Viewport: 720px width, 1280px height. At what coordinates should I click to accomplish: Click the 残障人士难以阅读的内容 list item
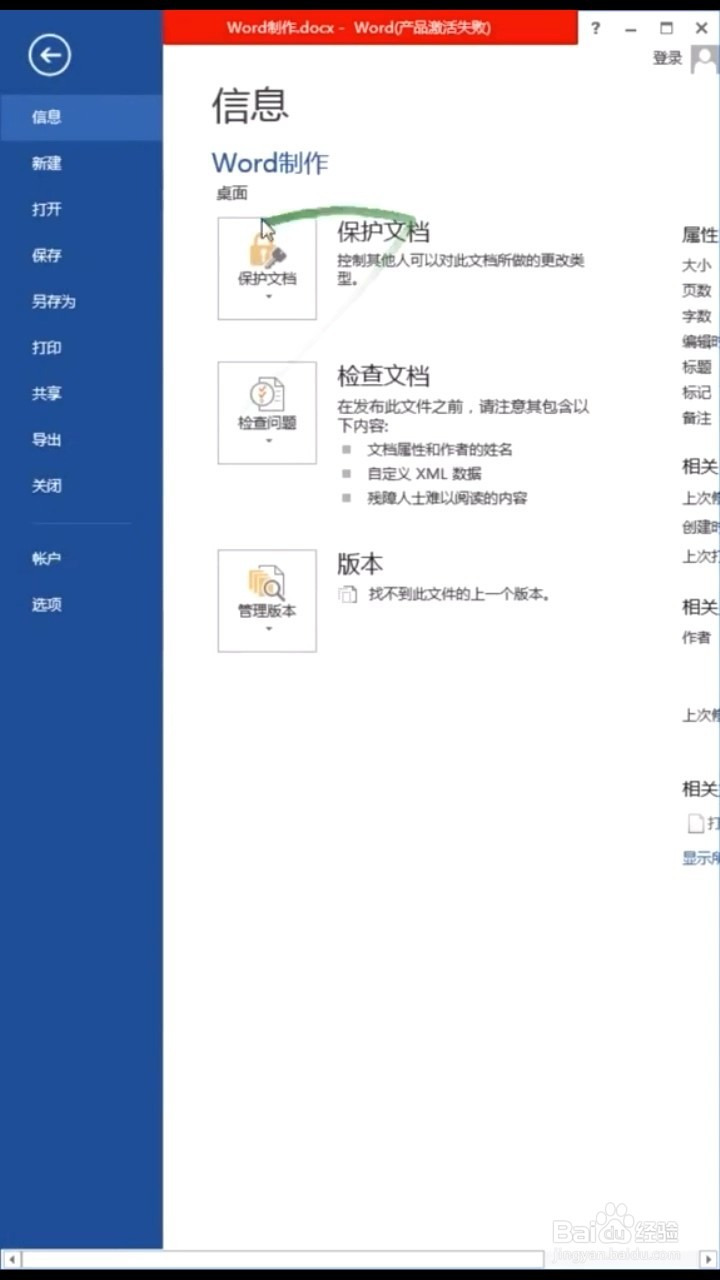pos(447,498)
